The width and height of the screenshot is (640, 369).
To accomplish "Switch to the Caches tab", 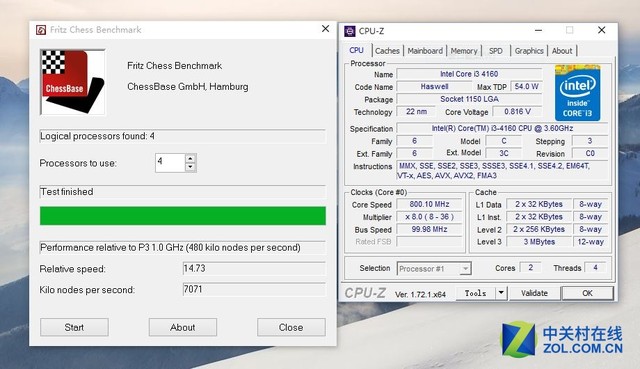I will pyautogui.click(x=387, y=51).
